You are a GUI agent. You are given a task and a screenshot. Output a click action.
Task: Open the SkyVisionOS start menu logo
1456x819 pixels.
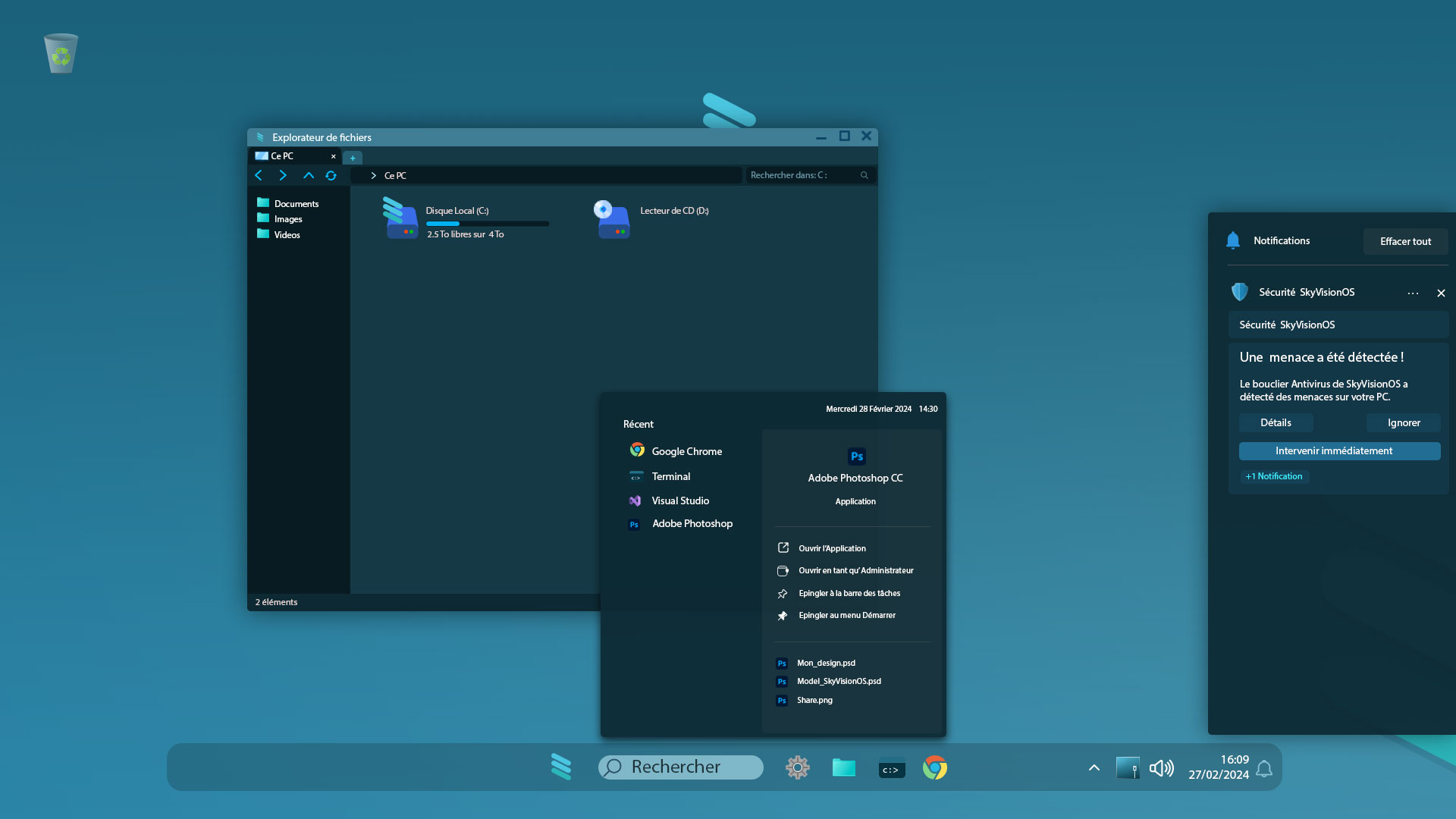click(561, 767)
